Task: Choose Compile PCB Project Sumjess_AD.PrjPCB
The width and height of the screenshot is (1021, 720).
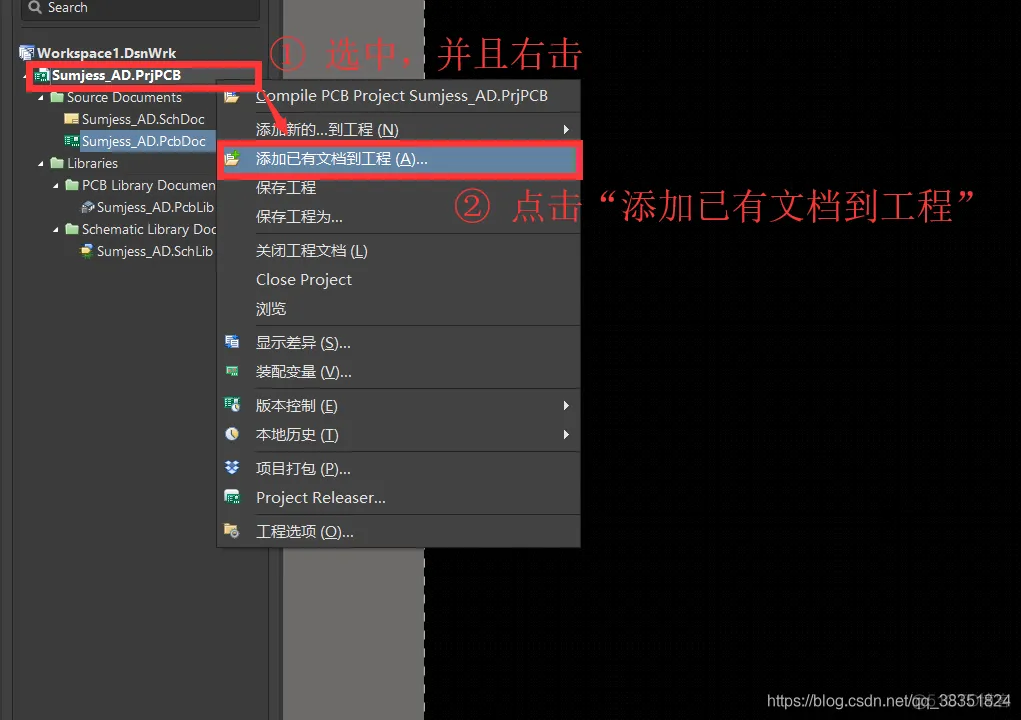Action: (x=399, y=96)
